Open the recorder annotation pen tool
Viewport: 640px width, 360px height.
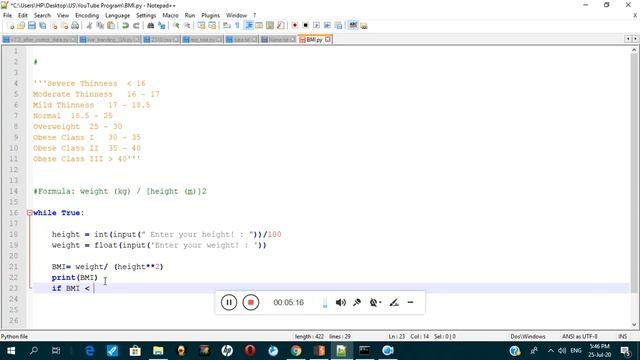pos(394,302)
